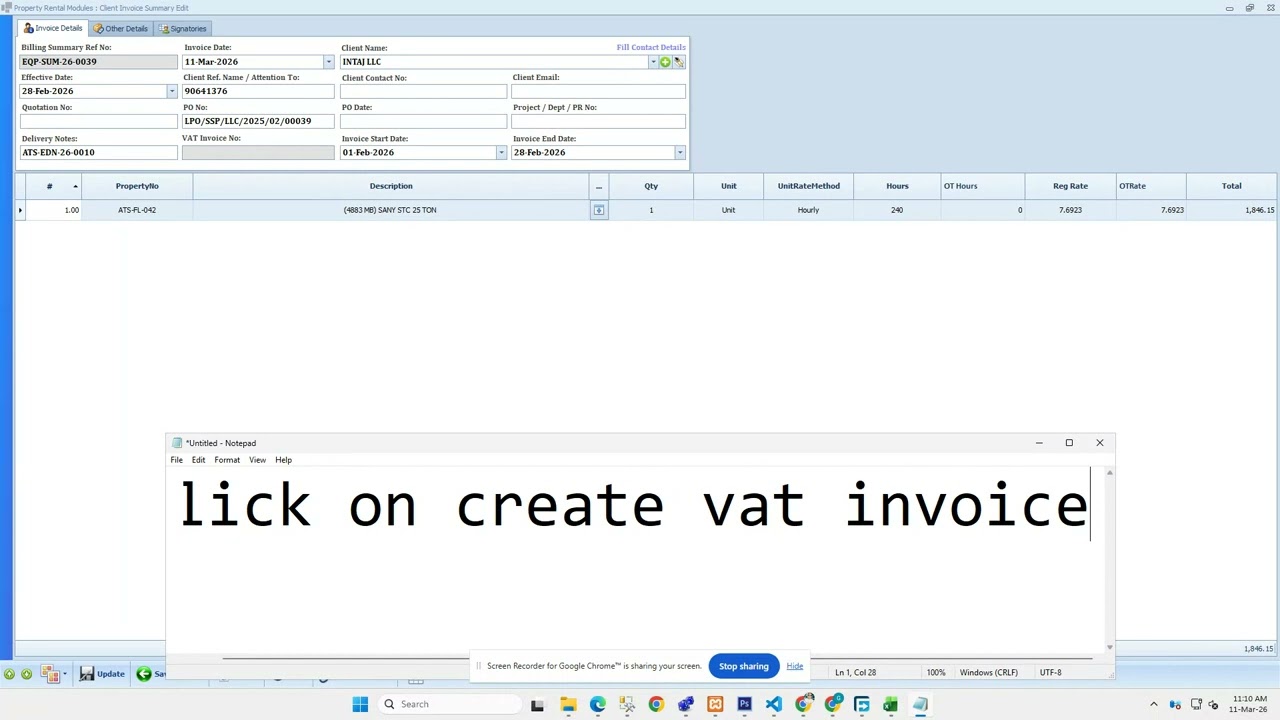Click the green add client icon
The image size is (1280, 720).
(x=665, y=62)
